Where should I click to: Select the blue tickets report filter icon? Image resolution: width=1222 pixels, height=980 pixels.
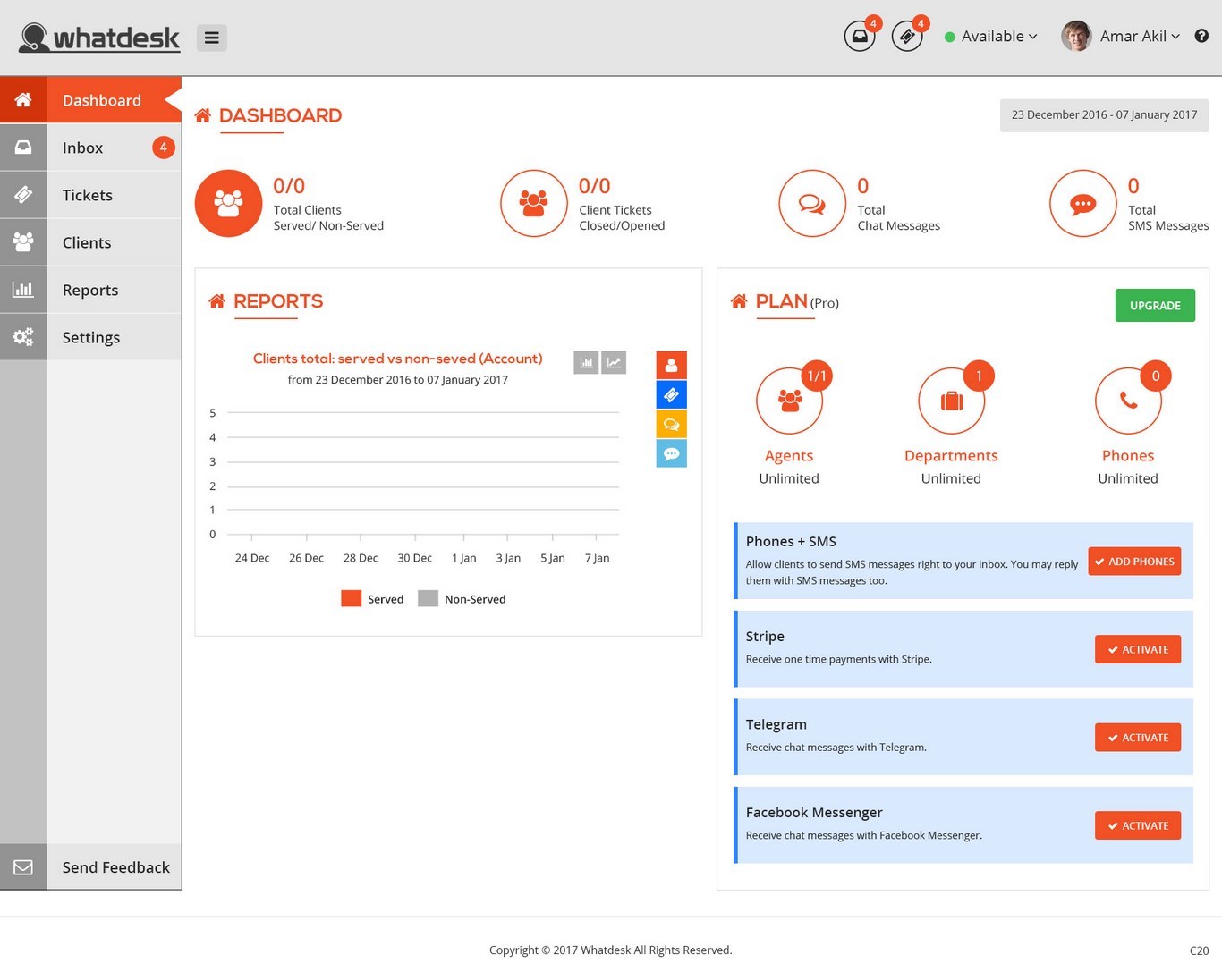coord(672,393)
